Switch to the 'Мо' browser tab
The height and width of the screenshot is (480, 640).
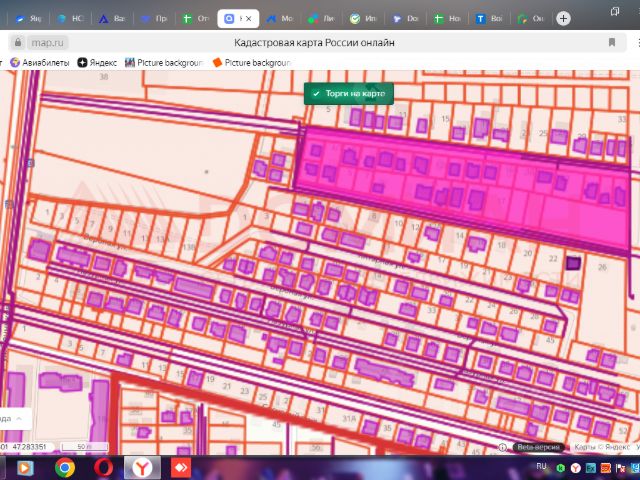(x=279, y=19)
